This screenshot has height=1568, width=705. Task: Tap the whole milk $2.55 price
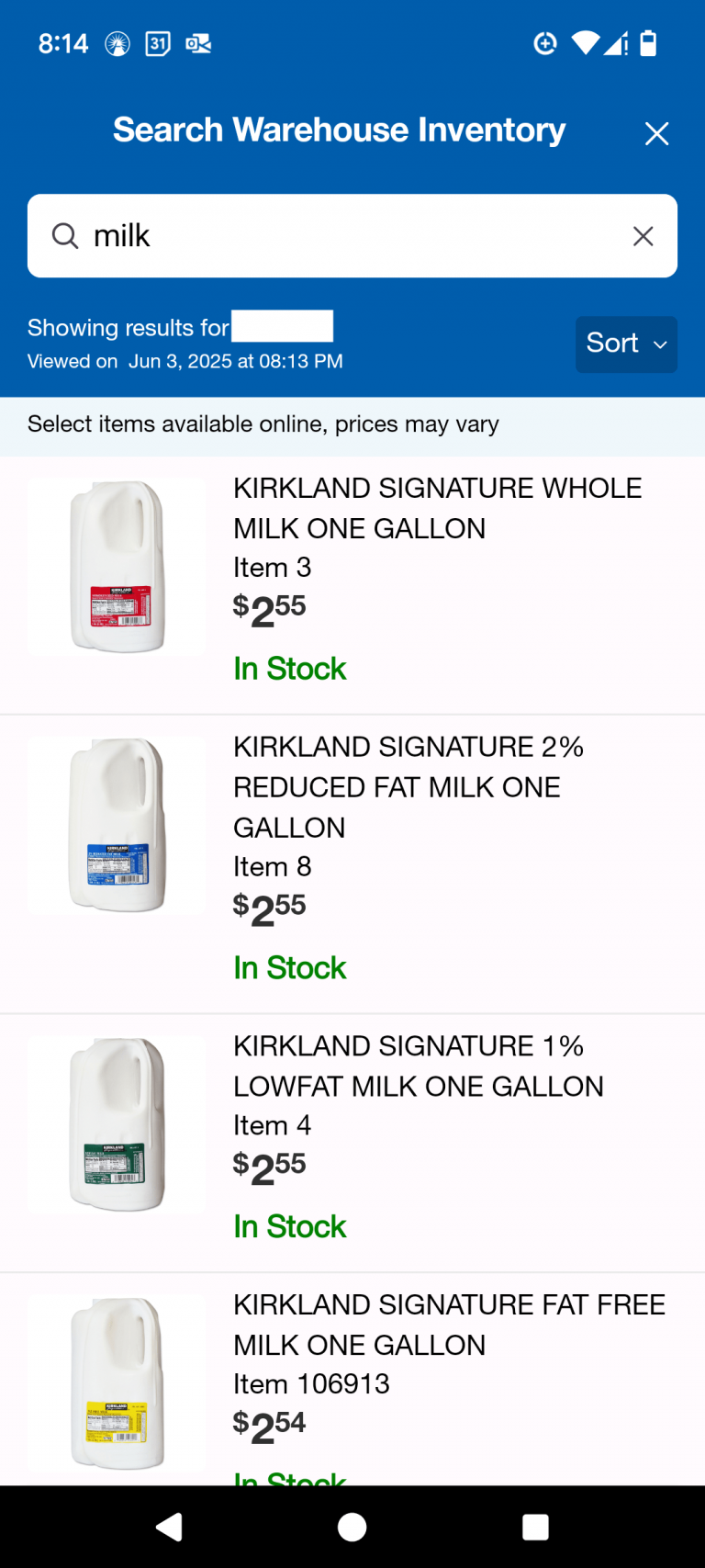click(269, 610)
